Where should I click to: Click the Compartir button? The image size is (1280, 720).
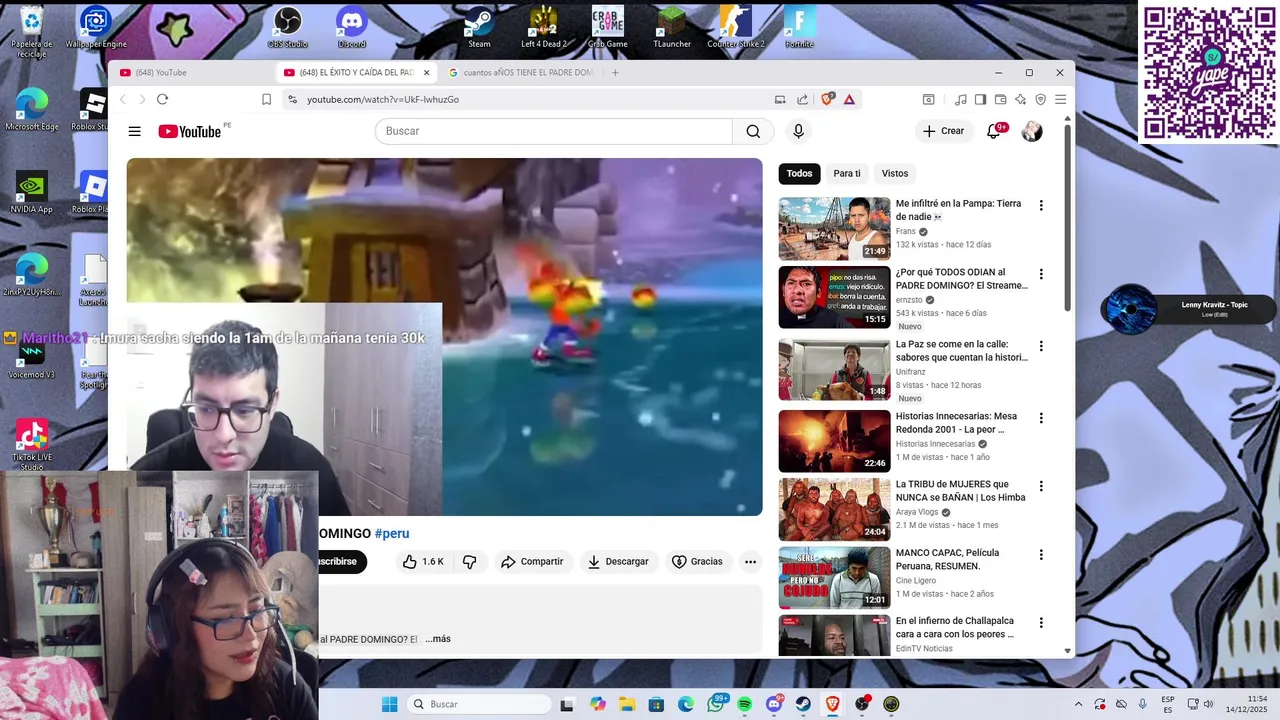532,562
